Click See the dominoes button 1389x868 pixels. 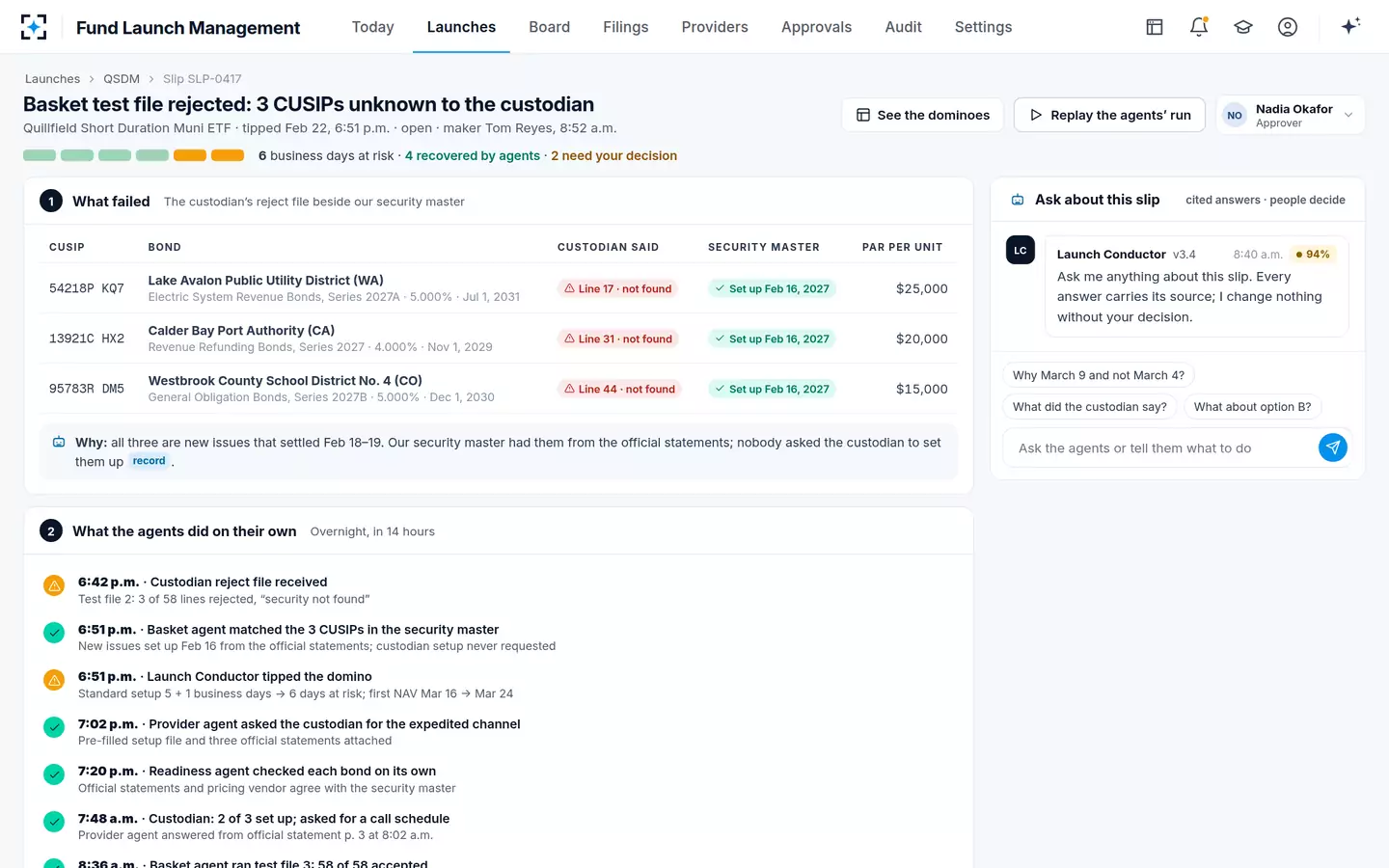coord(922,115)
